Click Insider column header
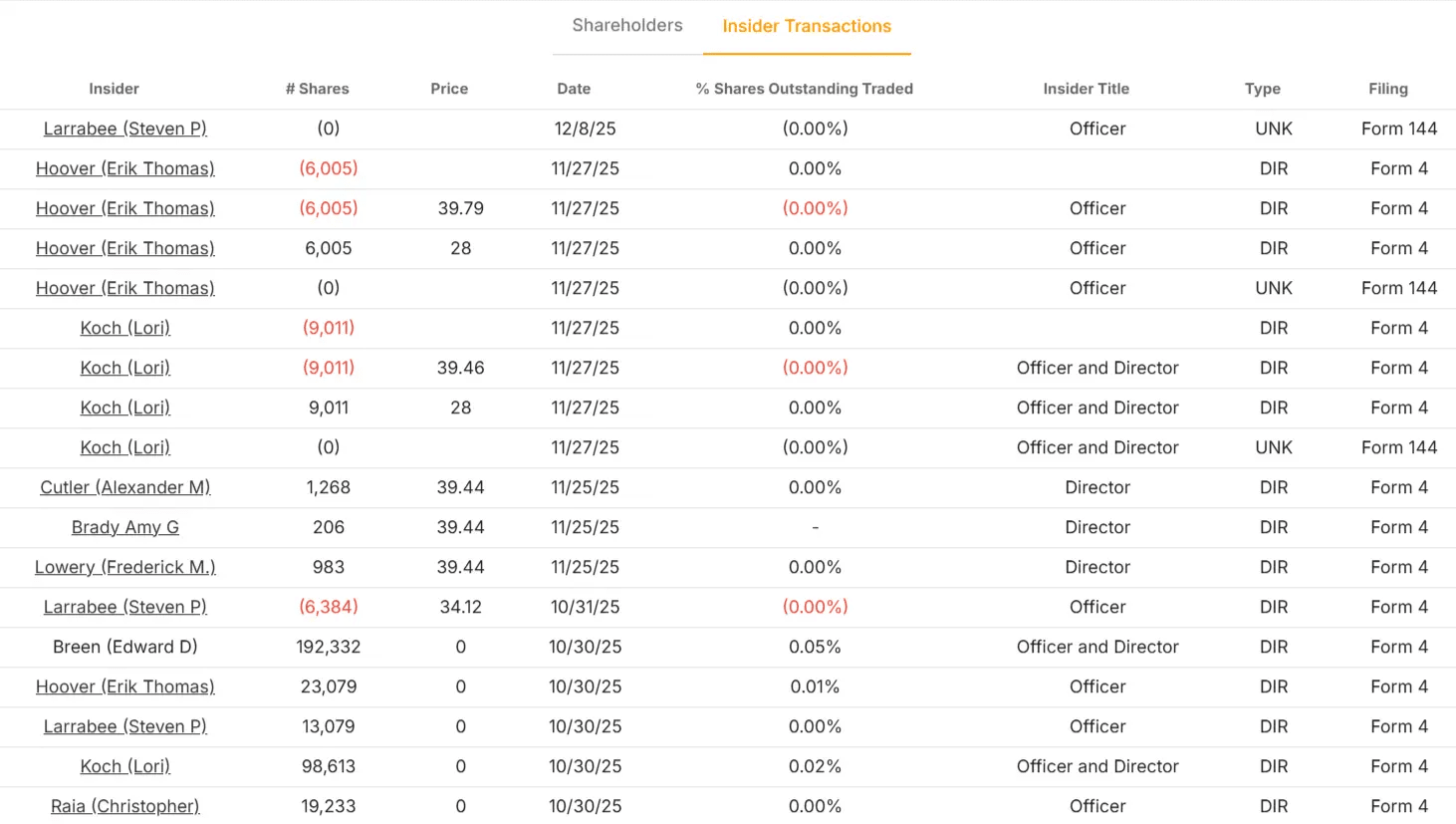Image resolution: width=1456 pixels, height=824 pixels. tap(115, 89)
